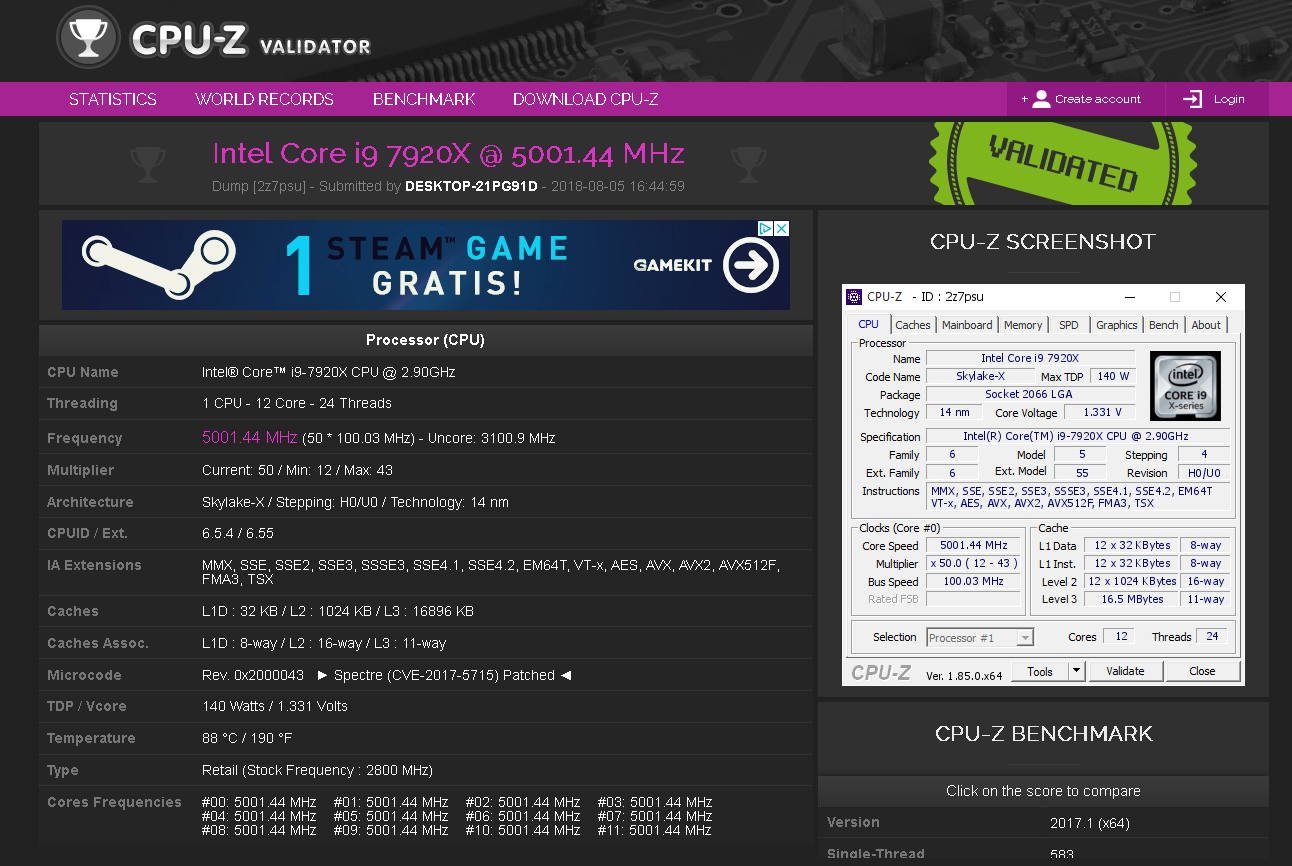Click the CPU-Z SCREENSHOT heading

pyautogui.click(x=1043, y=242)
